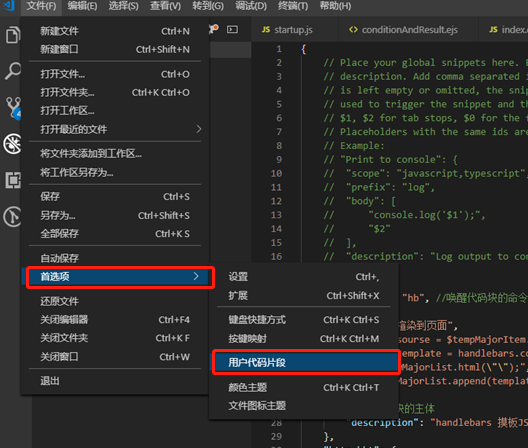Image resolution: width=528 pixels, height=448 pixels.
Task: Choose 保存 menu entry
Action: [x=114, y=197]
